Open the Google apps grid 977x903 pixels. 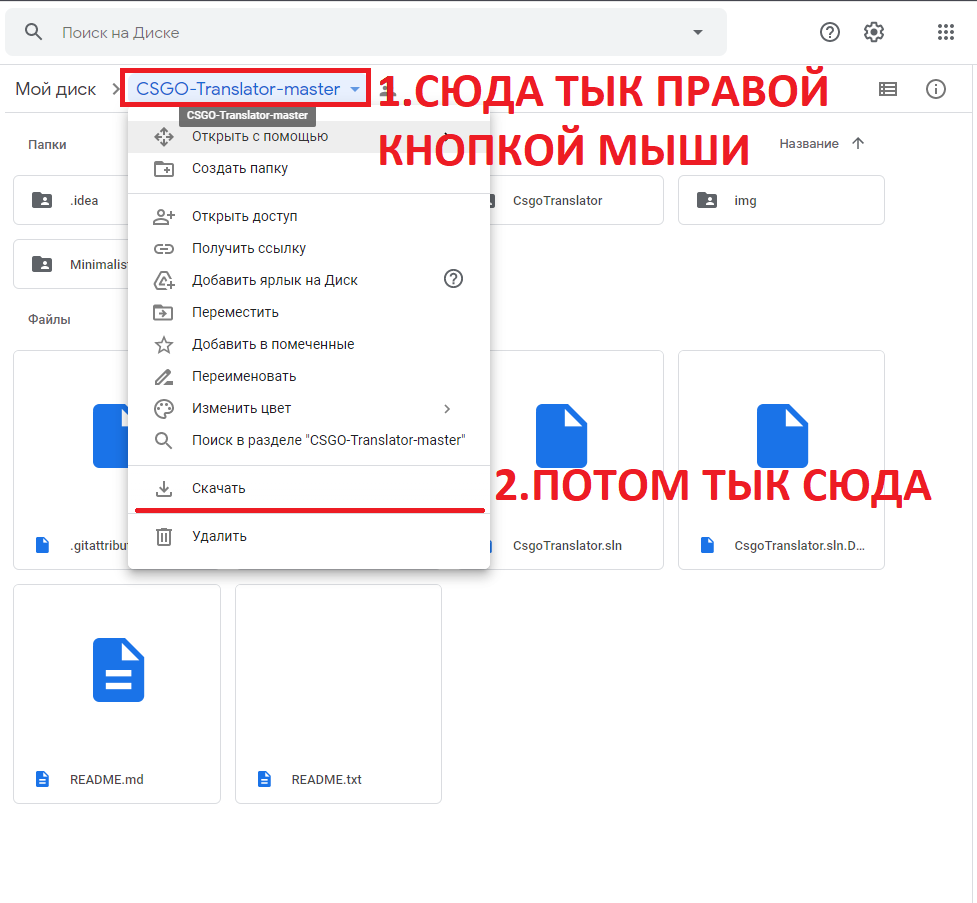click(x=945, y=32)
